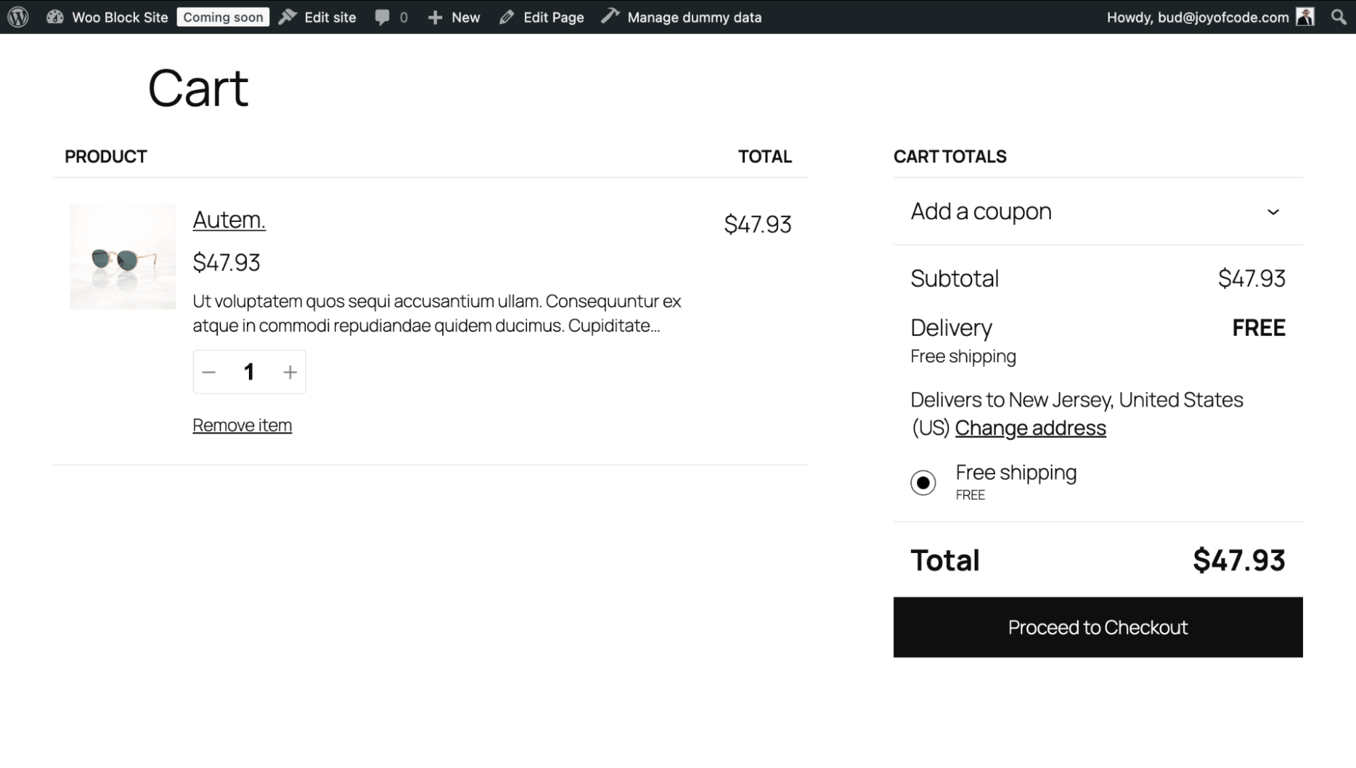Screen dimensions: 1356x768
Task: Open Manage dummy data tool icon
Action: 607,16
